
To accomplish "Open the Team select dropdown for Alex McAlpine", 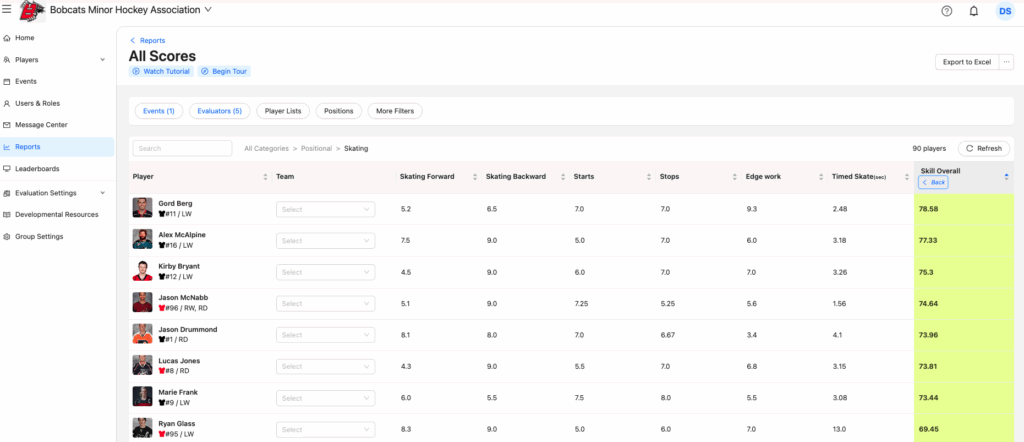I will click(x=325, y=241).
